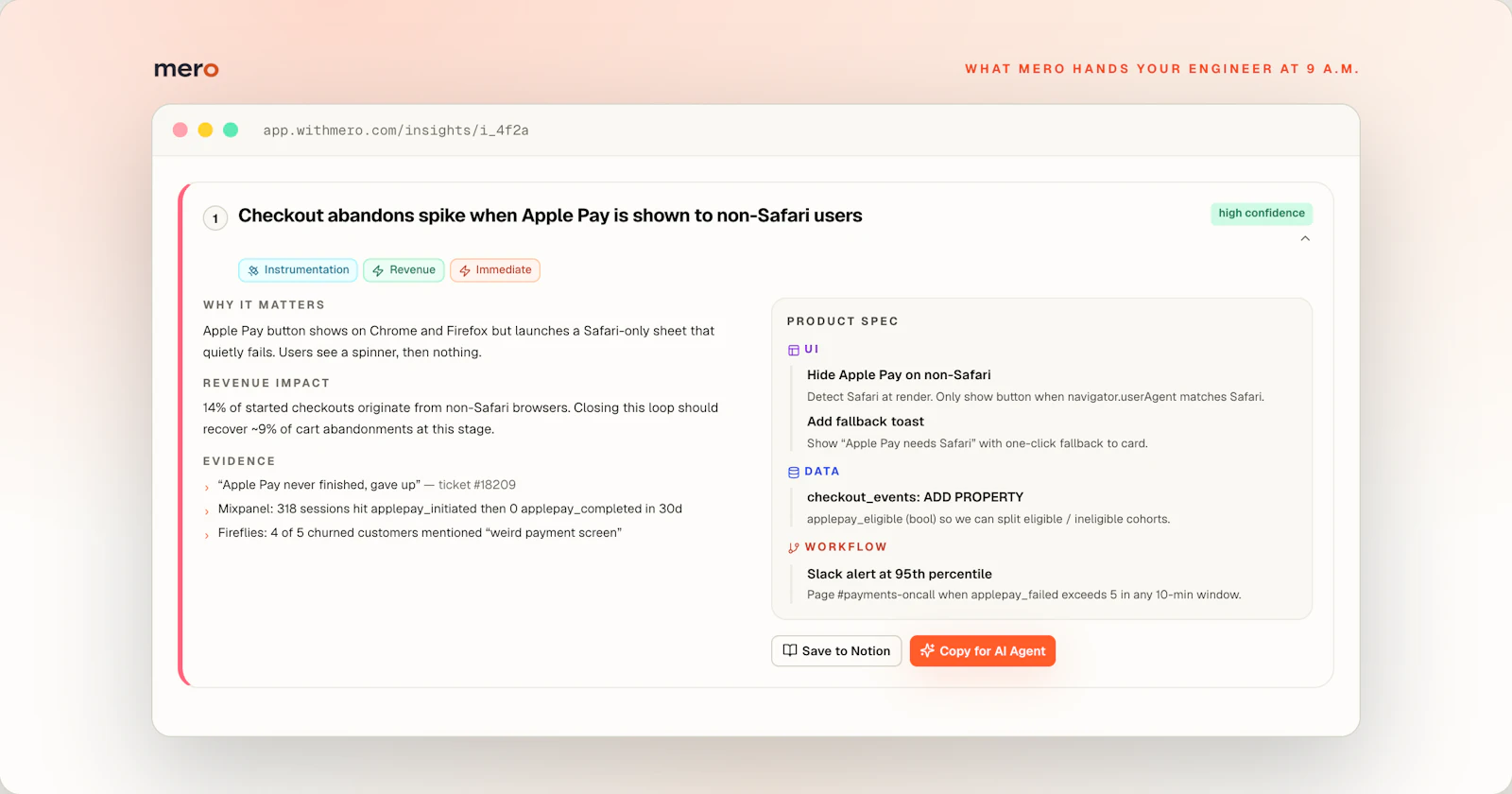Click the "Apple Pay button shows on Chrome" paragraph

click(458, 341)
